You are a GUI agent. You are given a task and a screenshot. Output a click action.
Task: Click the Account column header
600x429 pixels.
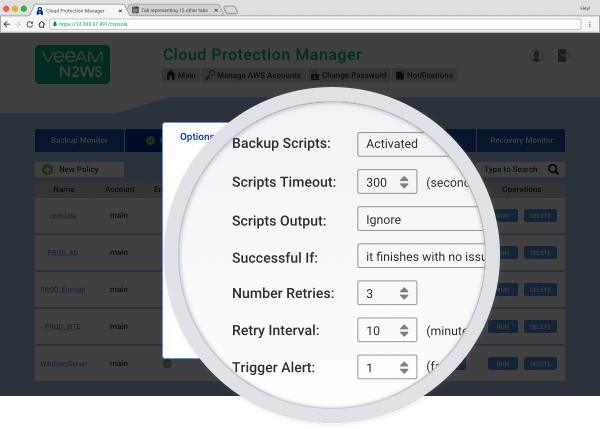[x=120, y=189]
